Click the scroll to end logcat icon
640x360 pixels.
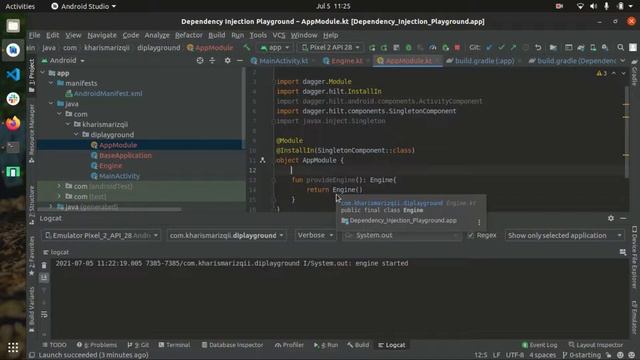click(44, 278)
